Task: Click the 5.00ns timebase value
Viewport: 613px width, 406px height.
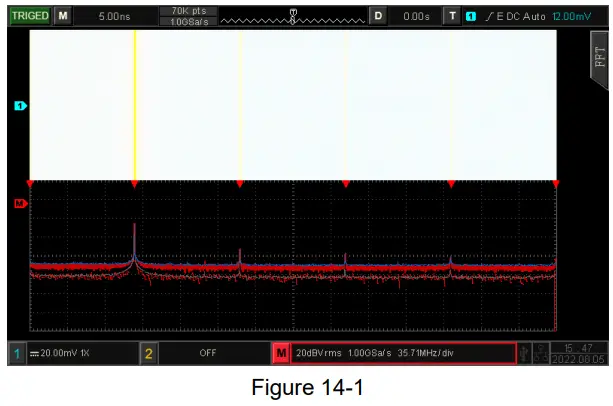Action: (114, 16)
